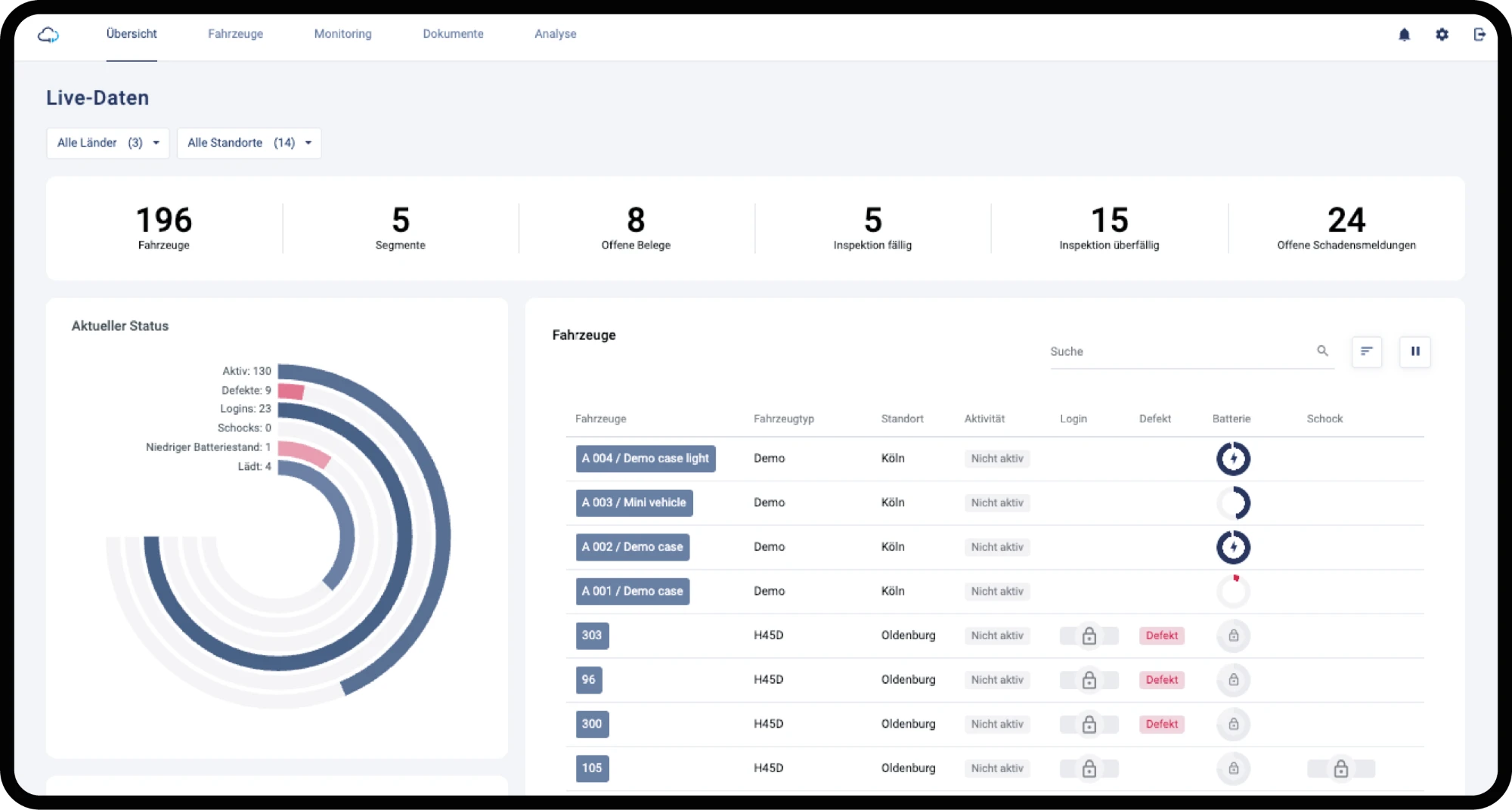This screenshot has height=810, width=1512.
Task: Click battery lock icon for vehicle 96
Action: pyautogui.click(x=1233, y=680)
